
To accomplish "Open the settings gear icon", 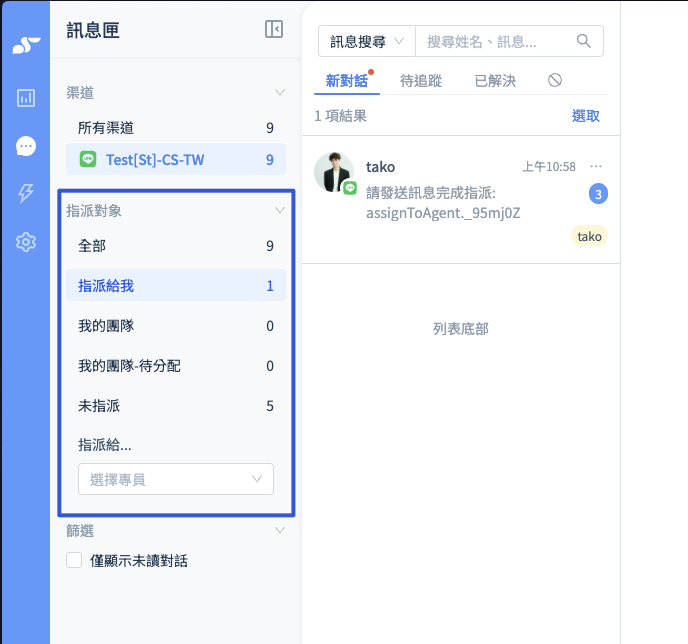I will 26,242.
